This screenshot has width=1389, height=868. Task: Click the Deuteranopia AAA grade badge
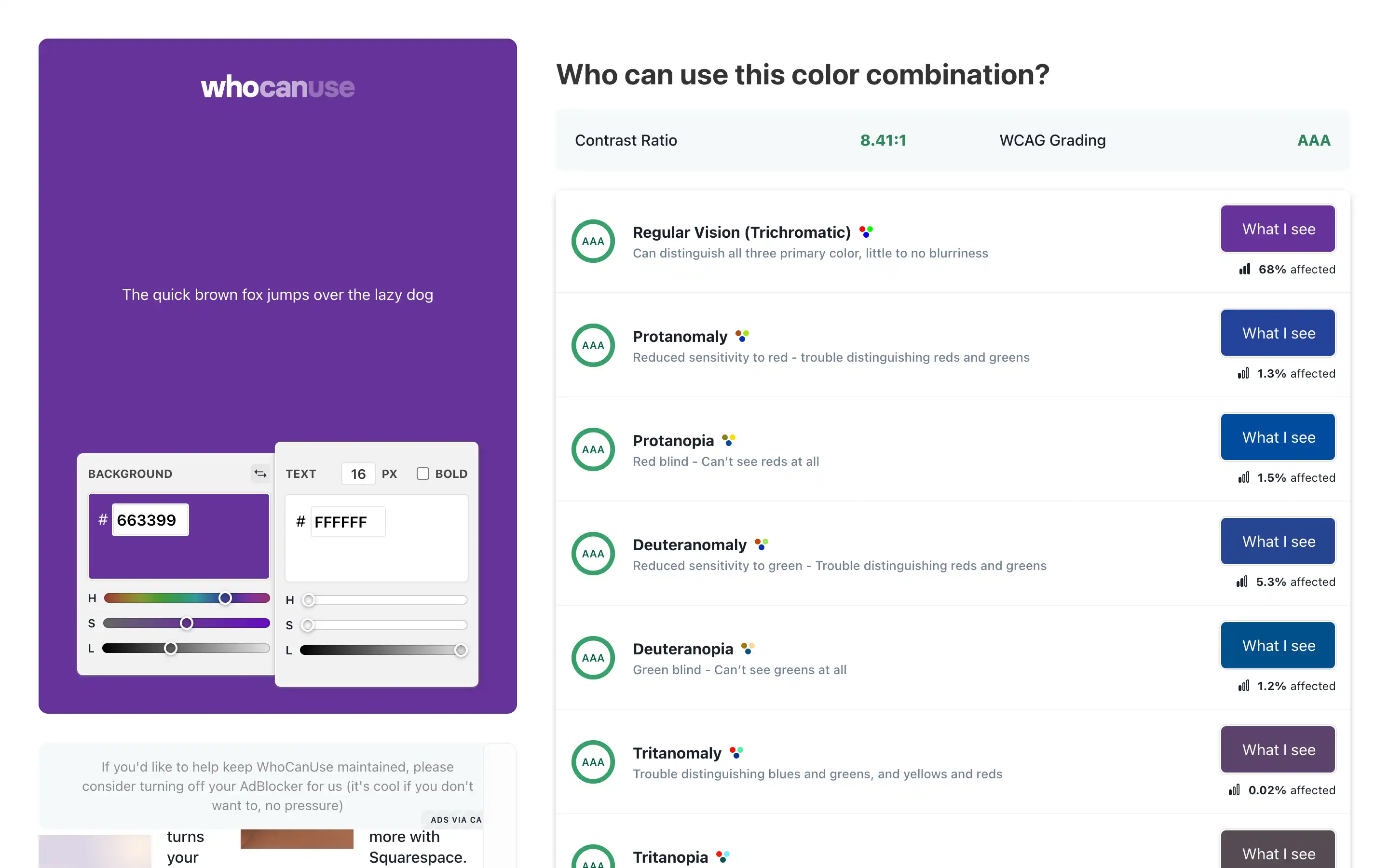(x=593, y=657)
